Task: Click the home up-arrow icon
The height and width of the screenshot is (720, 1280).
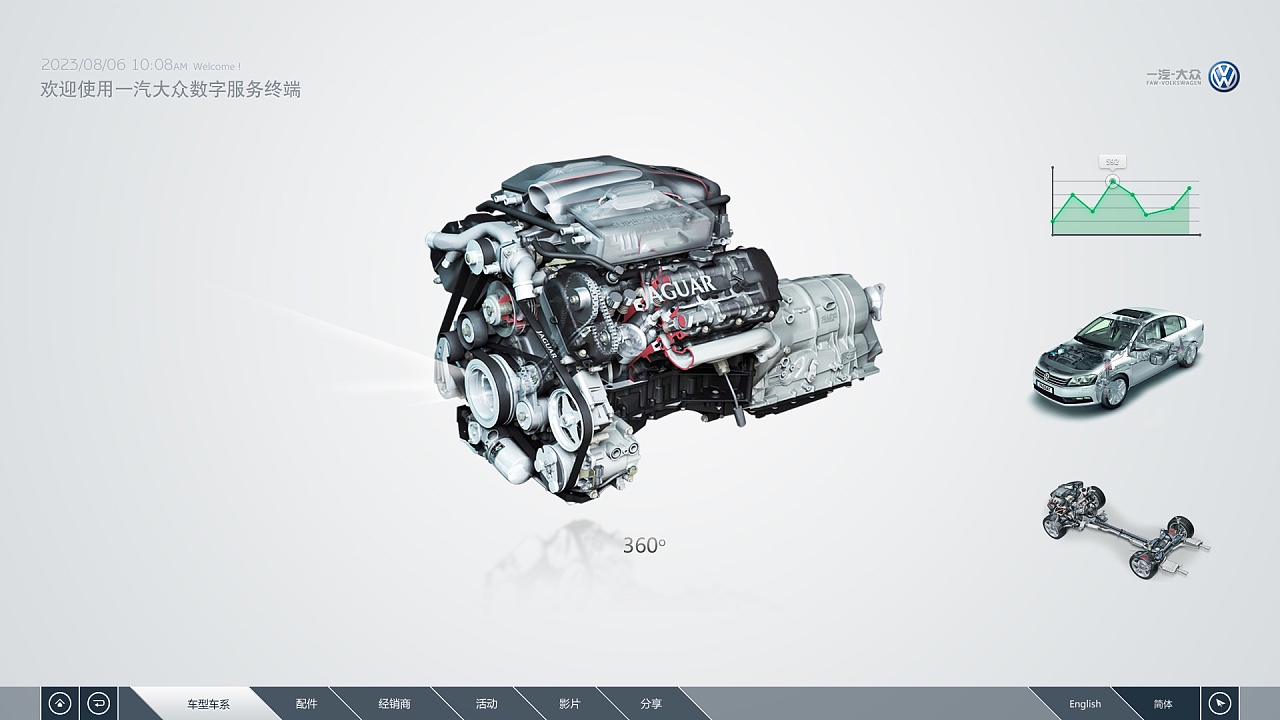Action: pos(60,703)
